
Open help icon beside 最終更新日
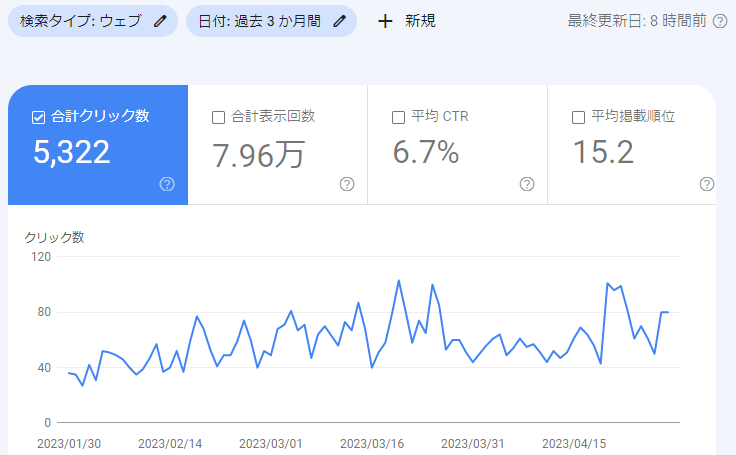[x=720, y=21]
